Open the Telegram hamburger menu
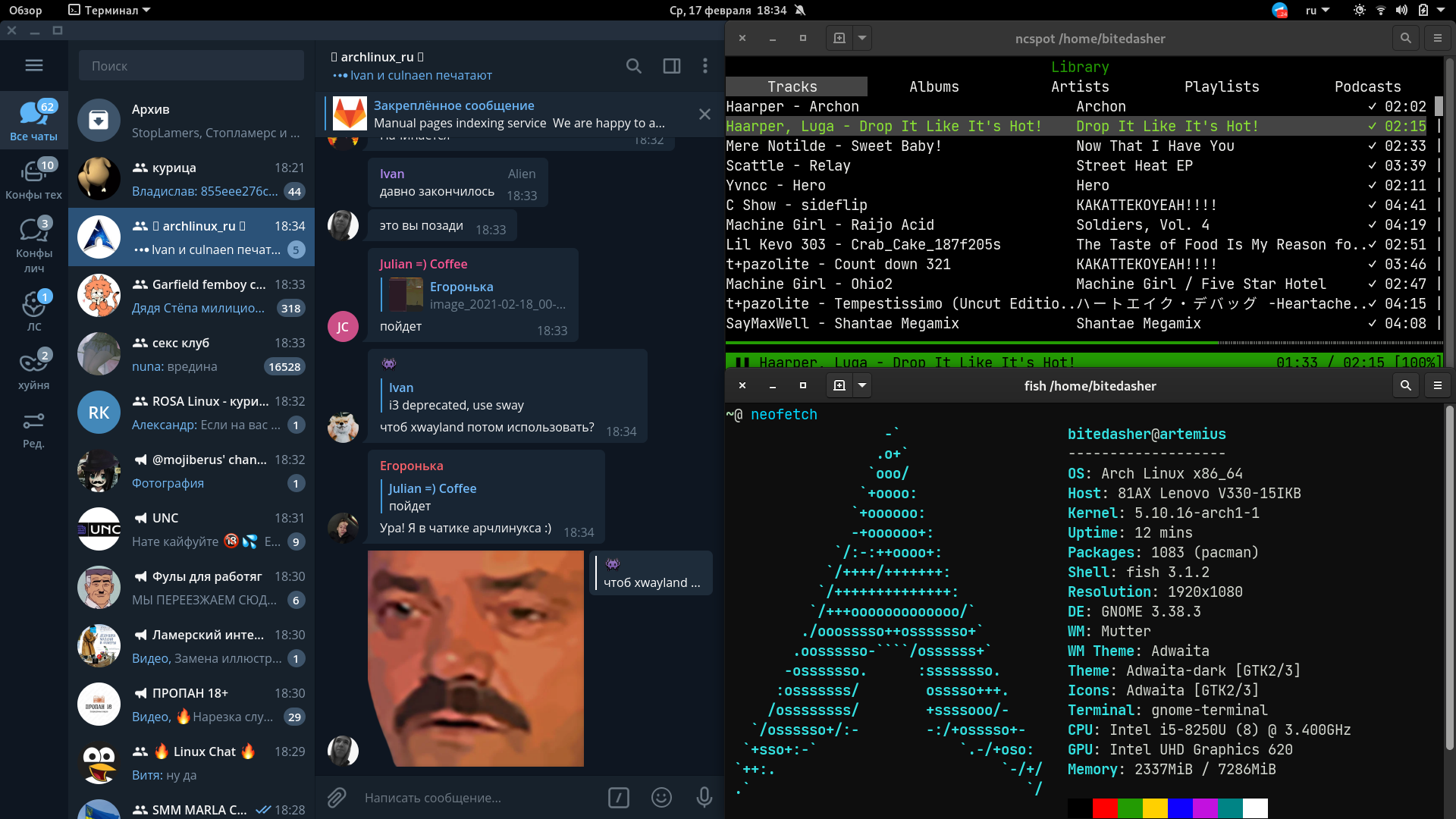 click(34, 65)
